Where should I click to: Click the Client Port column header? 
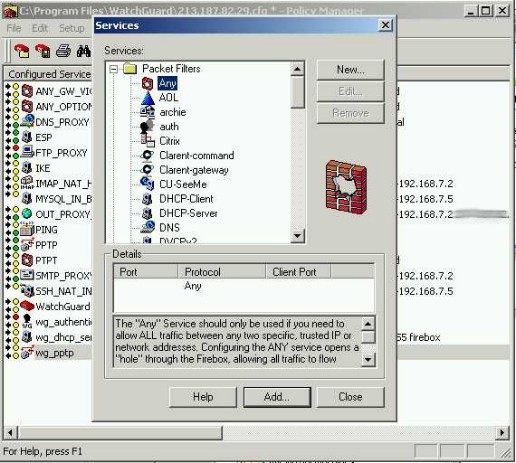tap(298, 272)
